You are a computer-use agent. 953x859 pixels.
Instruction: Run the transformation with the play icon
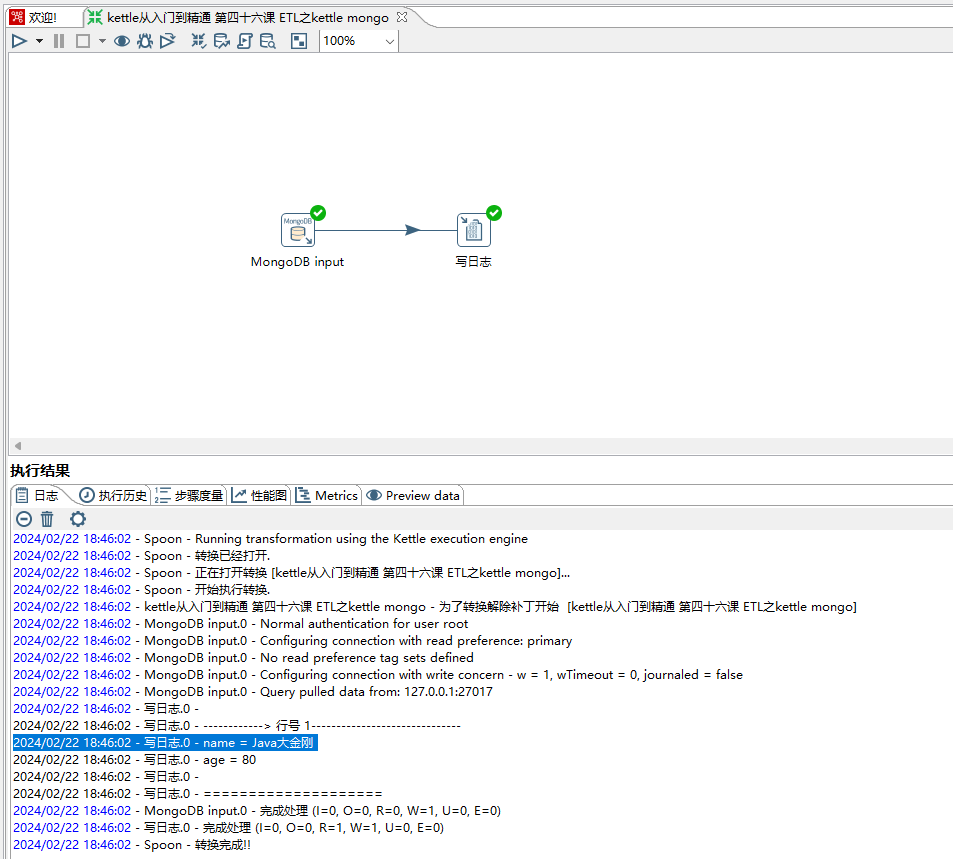(x=19, y=41)
